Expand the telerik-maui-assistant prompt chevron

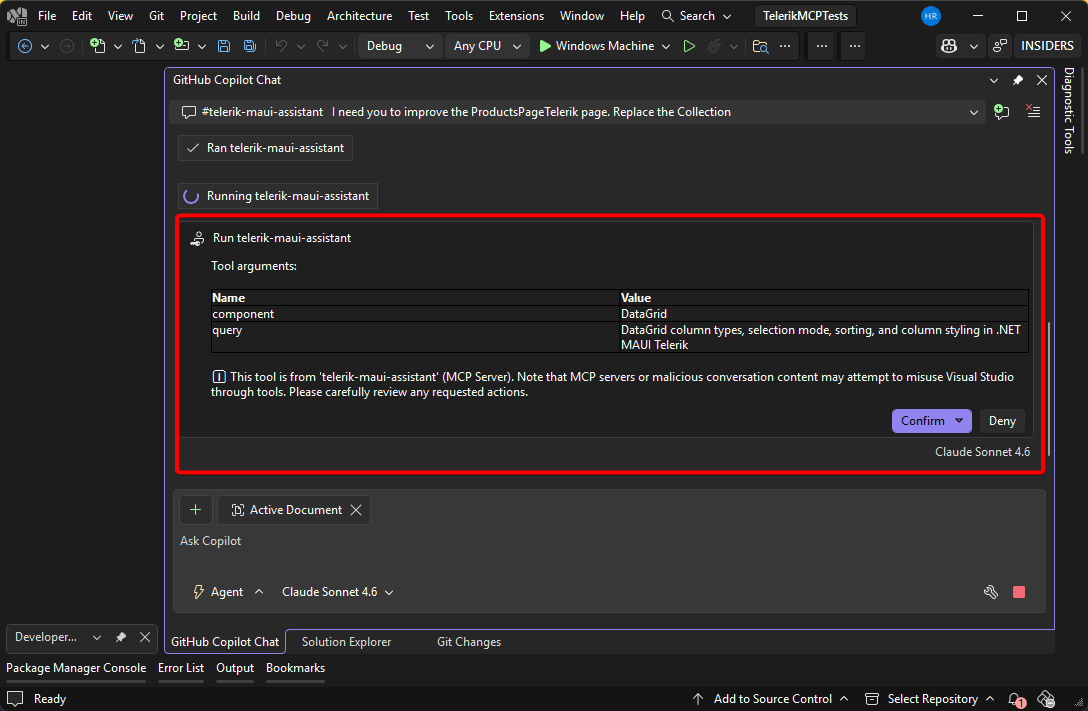click(974, 112)
